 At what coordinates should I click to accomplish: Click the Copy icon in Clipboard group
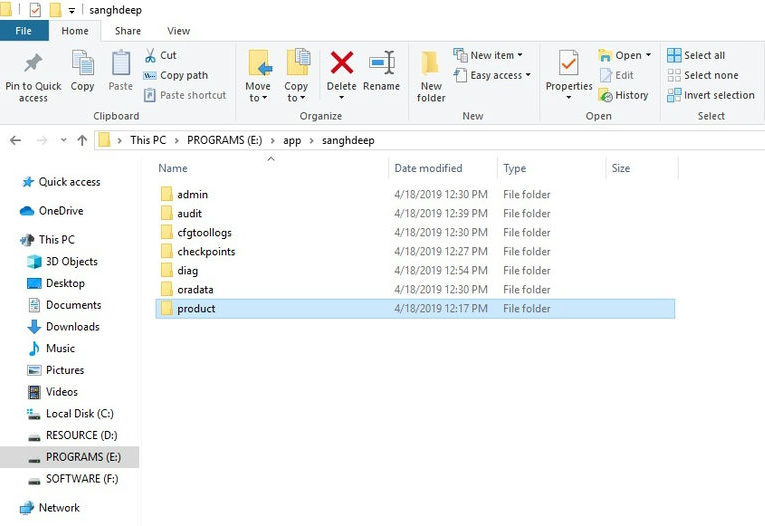coord(82,63)
